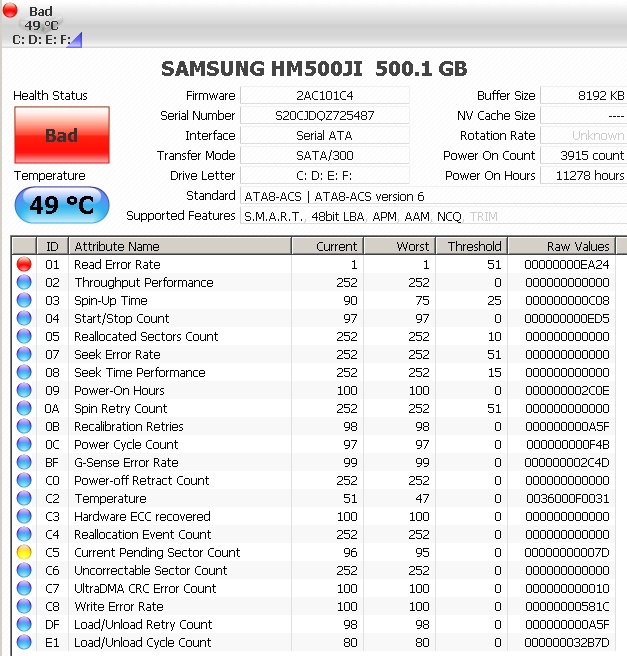This screenshot has height=656, width=627.
Task: Click blue icon for Reallocation Event Count
Action: [x=24, y=534]
